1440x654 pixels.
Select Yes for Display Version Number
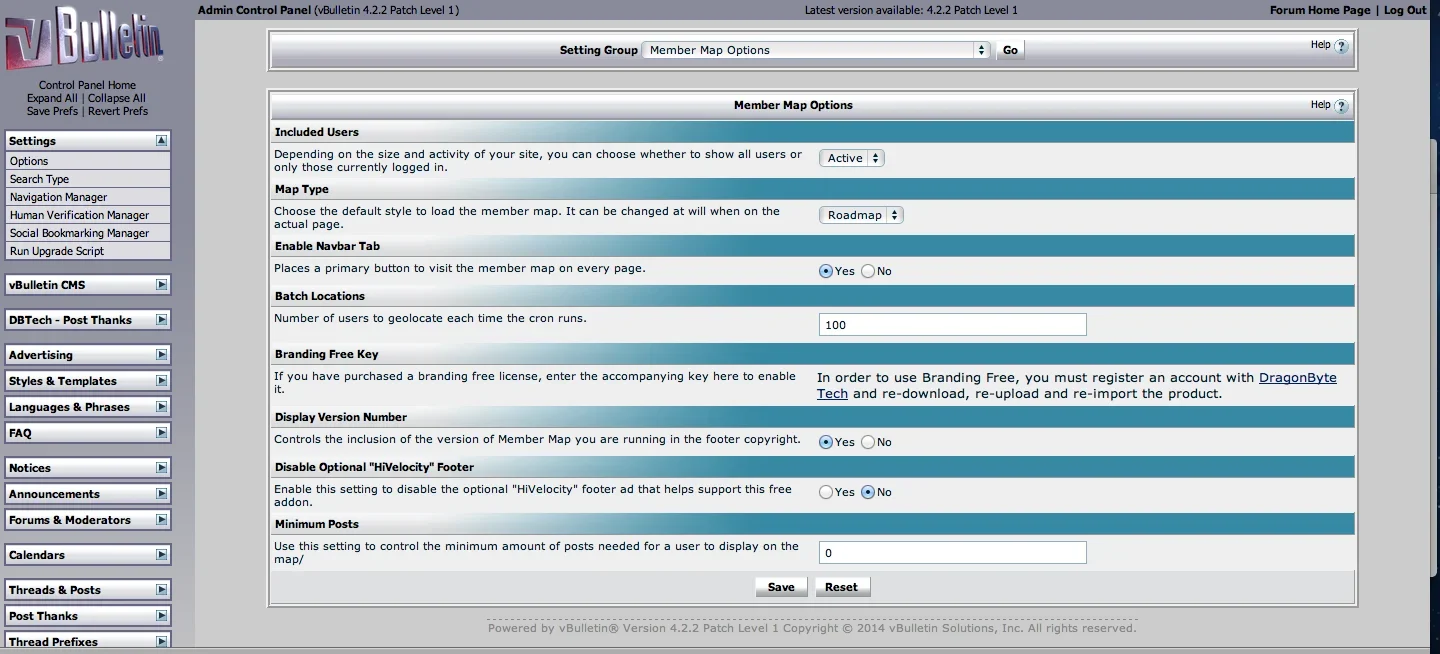826,442
